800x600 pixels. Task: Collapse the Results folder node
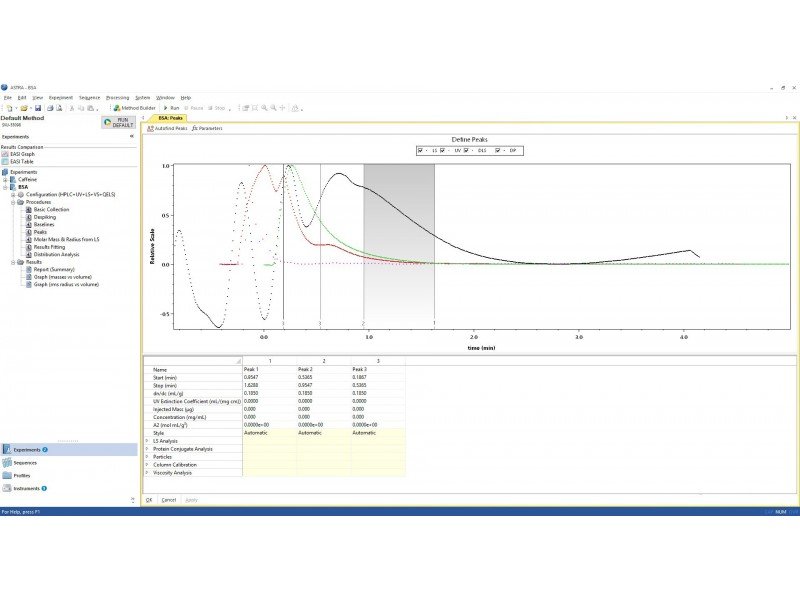(13, 262)
